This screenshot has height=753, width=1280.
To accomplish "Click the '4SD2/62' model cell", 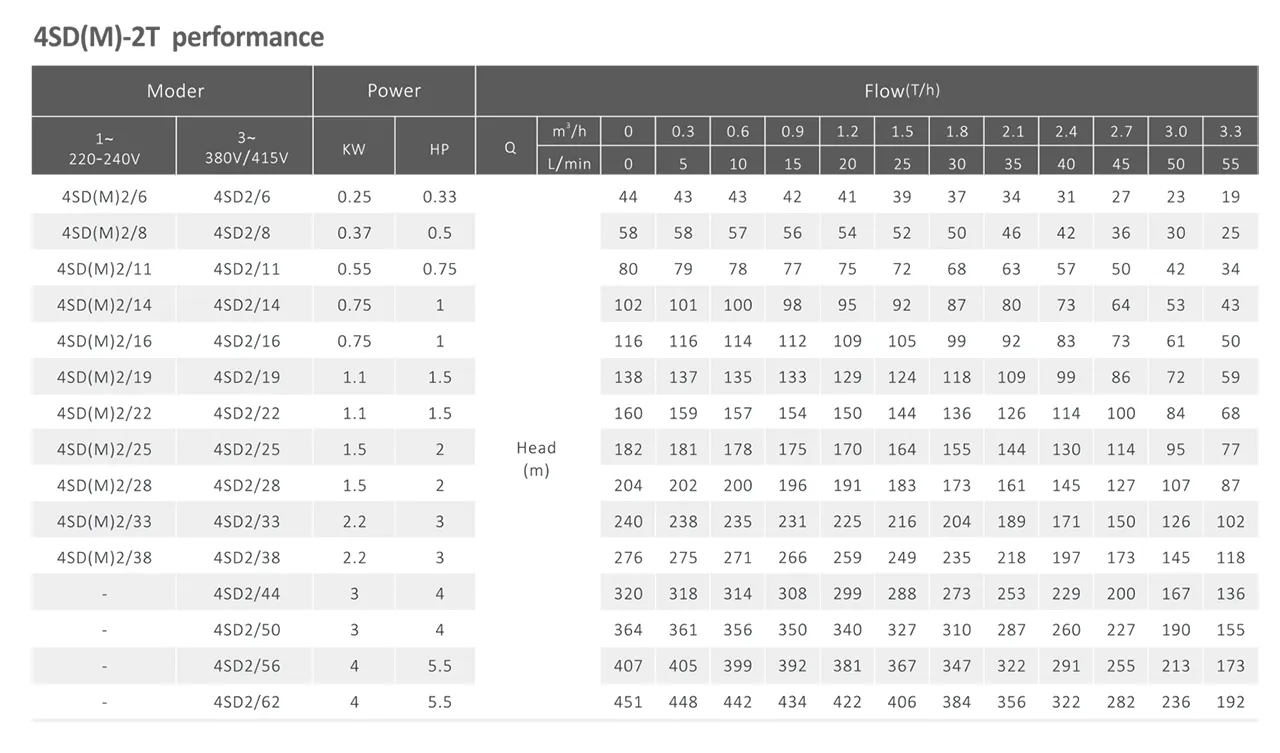I will (x=246, y=702).
